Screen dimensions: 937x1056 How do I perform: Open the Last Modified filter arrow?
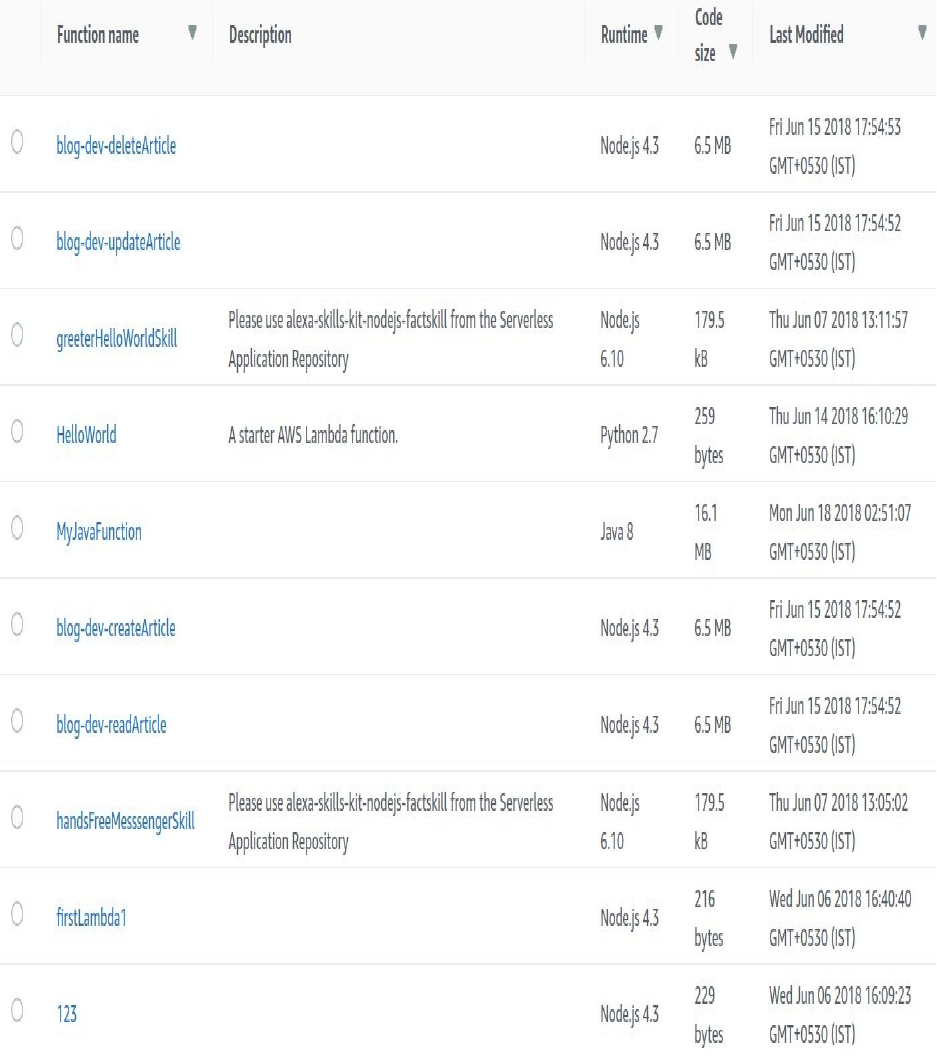pyautogui.click(x=922, y=33)
